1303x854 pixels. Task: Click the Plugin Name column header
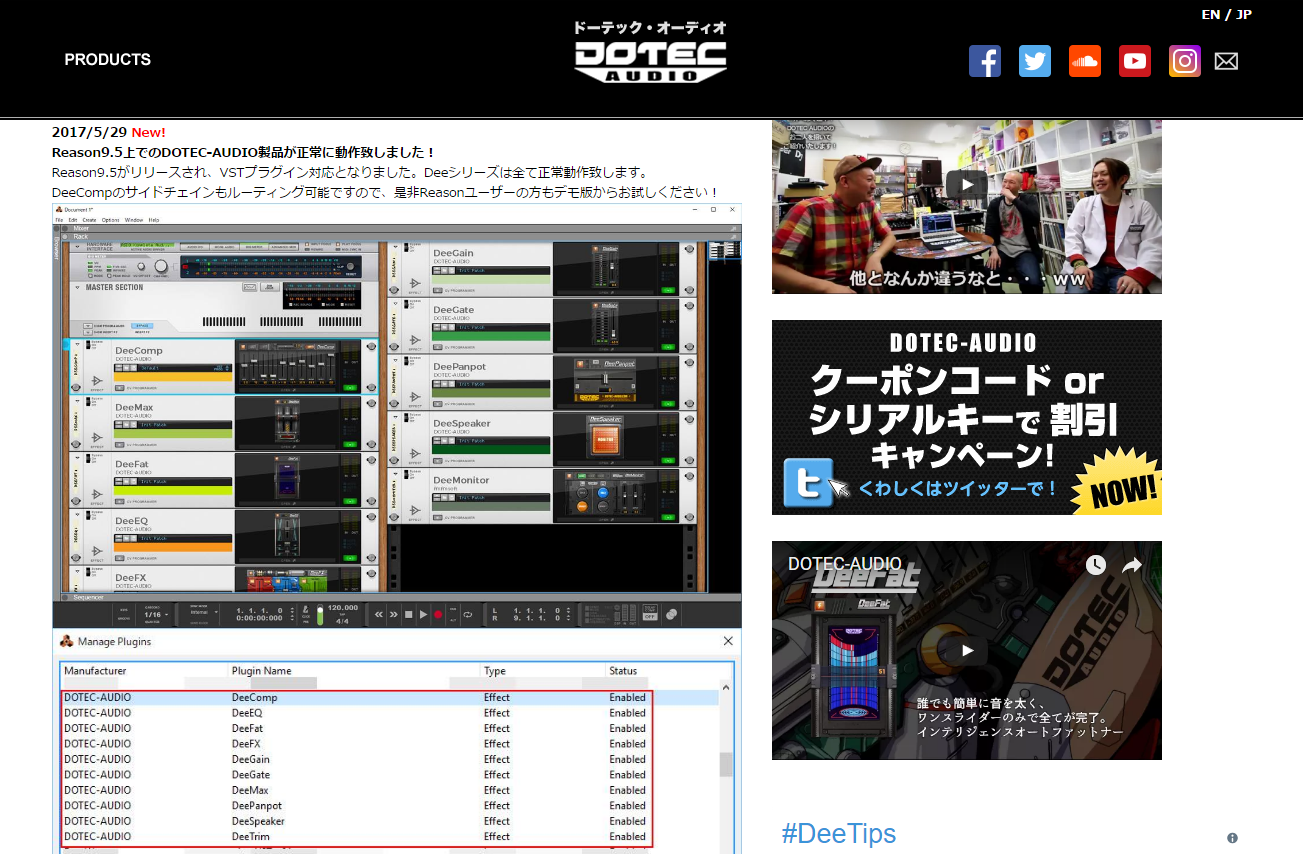click(x=262, y=670)
